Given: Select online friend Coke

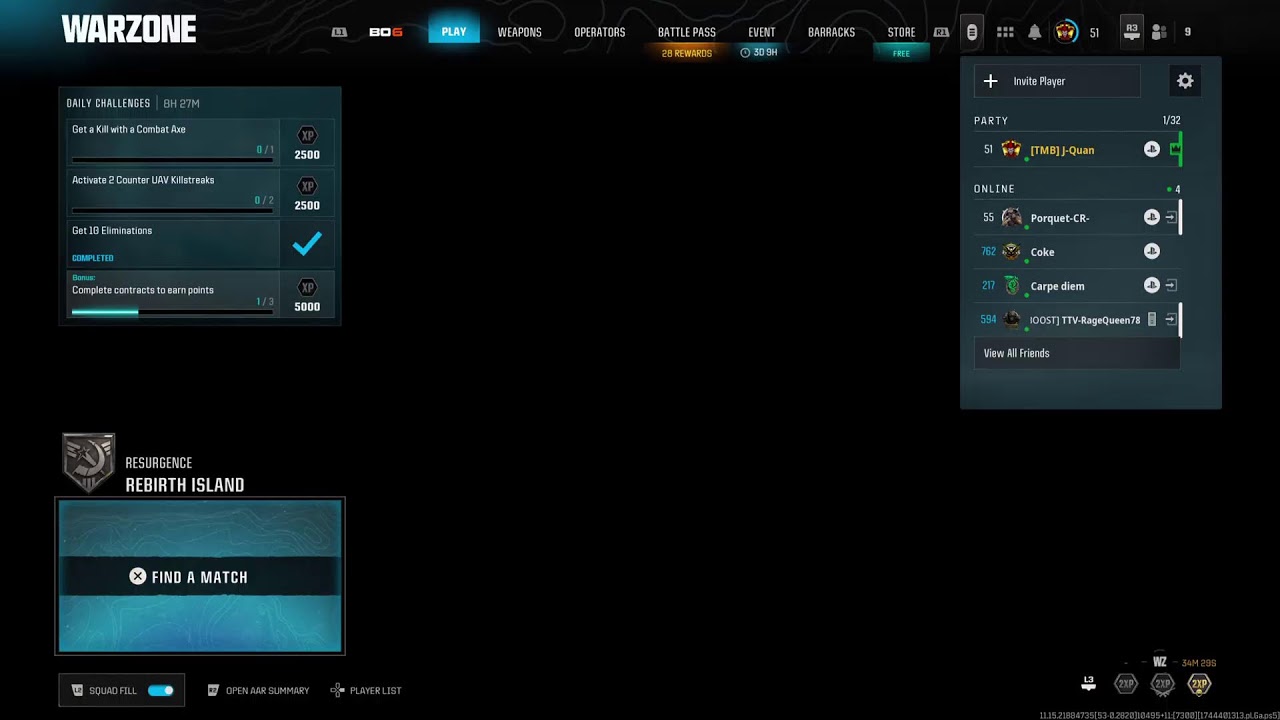Looking at the screenshot, I should coord(1077,252).
